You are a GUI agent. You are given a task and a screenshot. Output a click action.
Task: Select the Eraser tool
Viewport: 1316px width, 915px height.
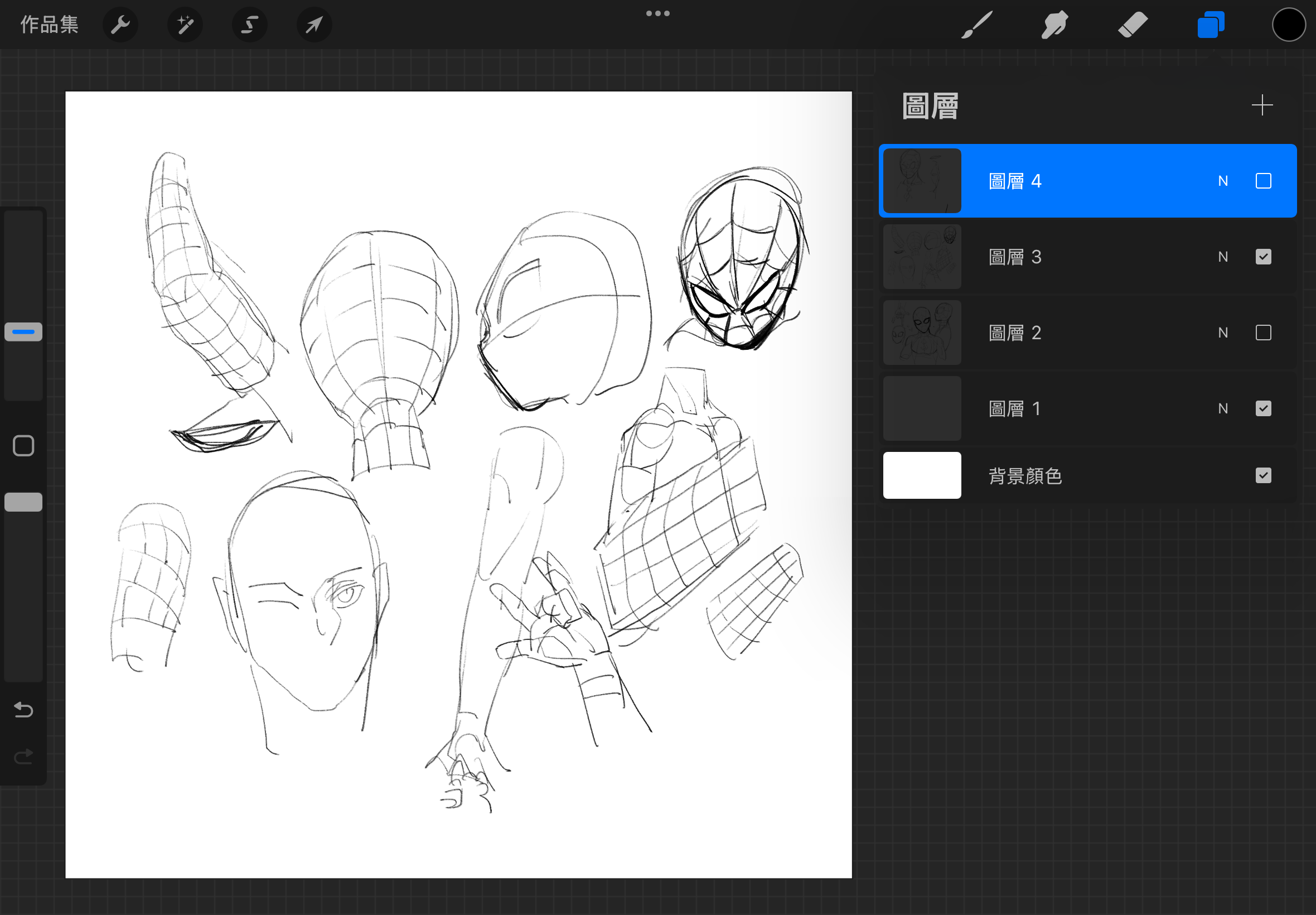click(1133, 25)
